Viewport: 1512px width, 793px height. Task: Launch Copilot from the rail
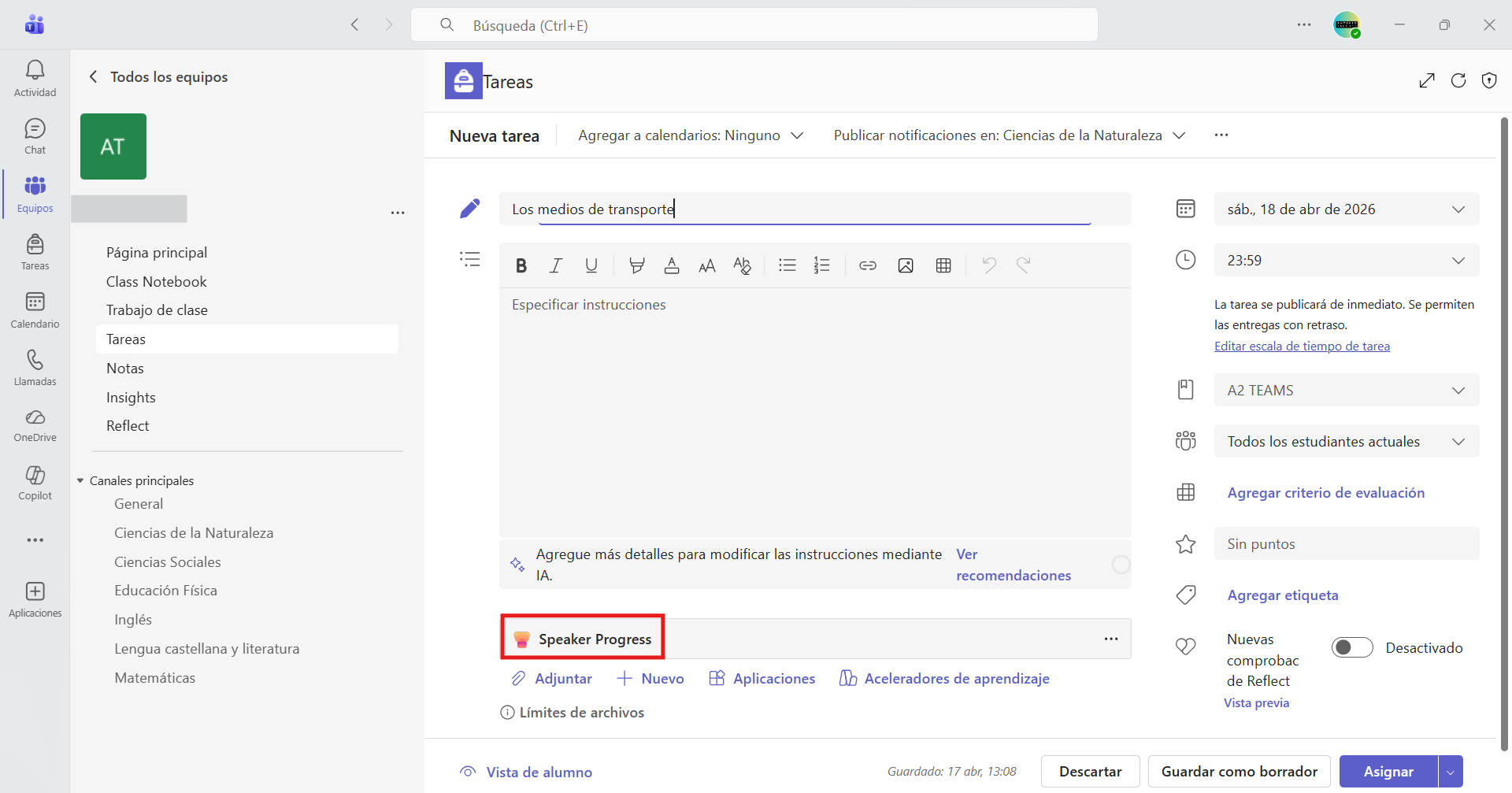pos(35,483)
